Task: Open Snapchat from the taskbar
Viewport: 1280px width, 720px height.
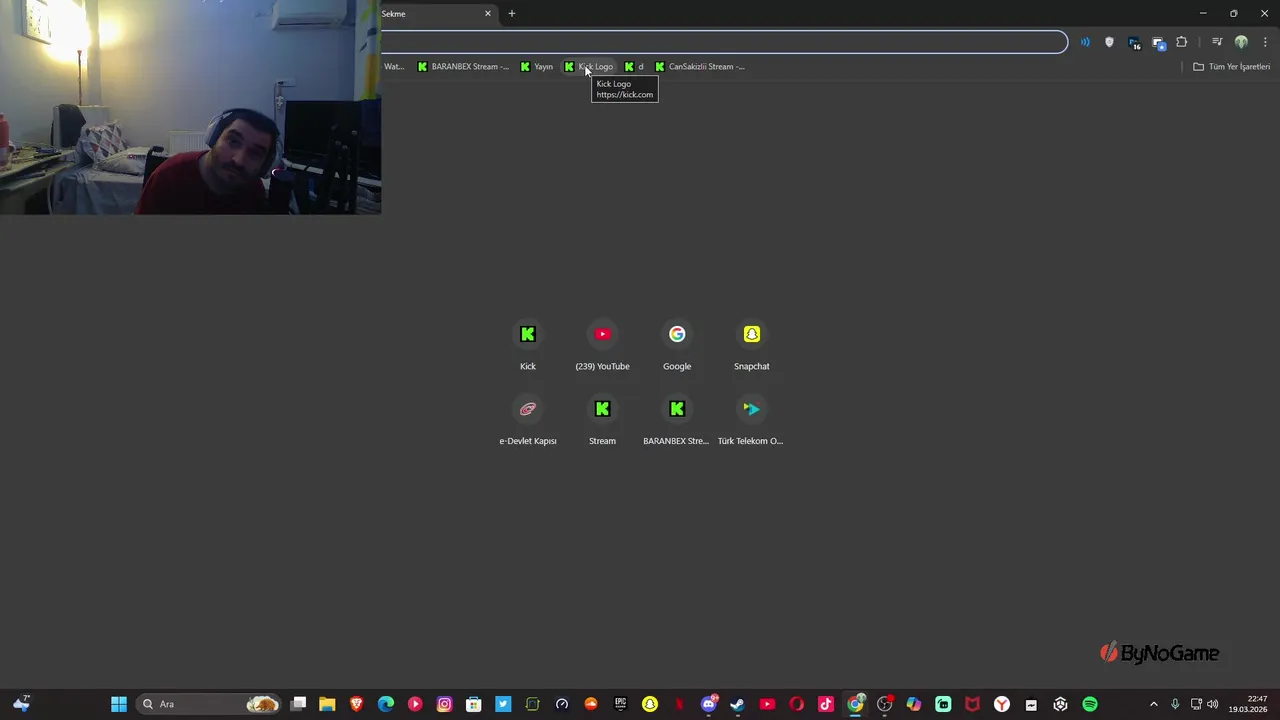Action: pyautogui.click(x=650, y=704)
